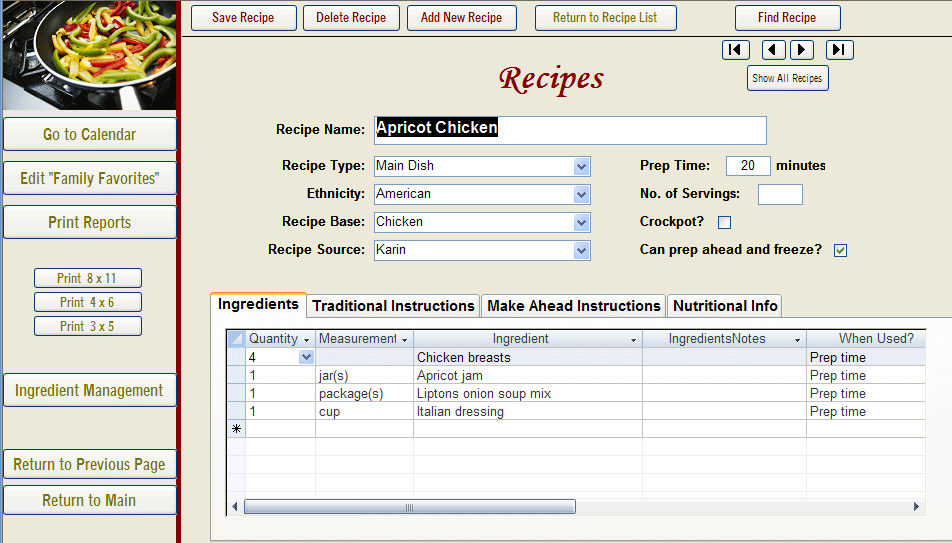Screen dimensions: 952x543
Task: Select row selector for Apricot jam row
Action: pyautogui.click(x=236, y=375)
